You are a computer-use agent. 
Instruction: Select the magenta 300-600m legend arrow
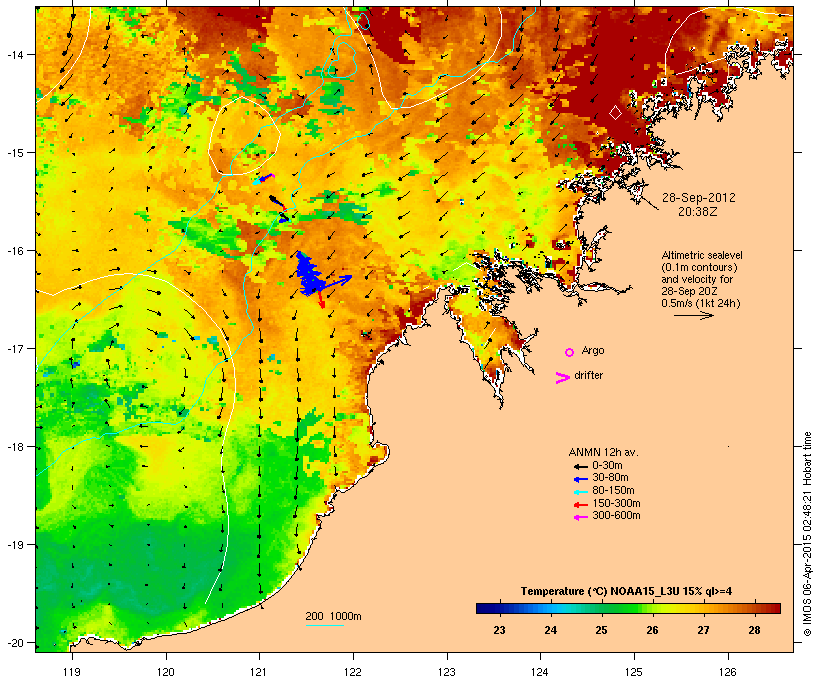click(x=581, y=517)
